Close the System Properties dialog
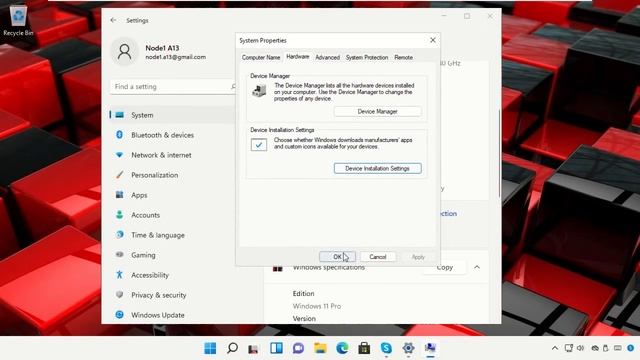 coord(433,40)
